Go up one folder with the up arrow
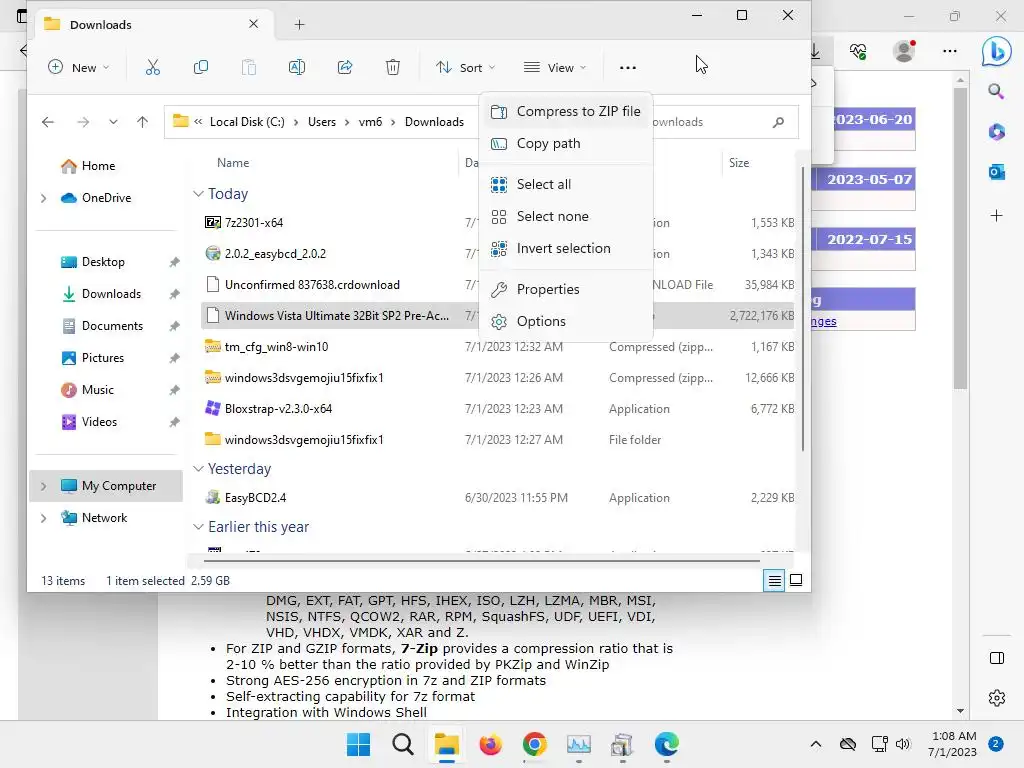 (142, 122)
